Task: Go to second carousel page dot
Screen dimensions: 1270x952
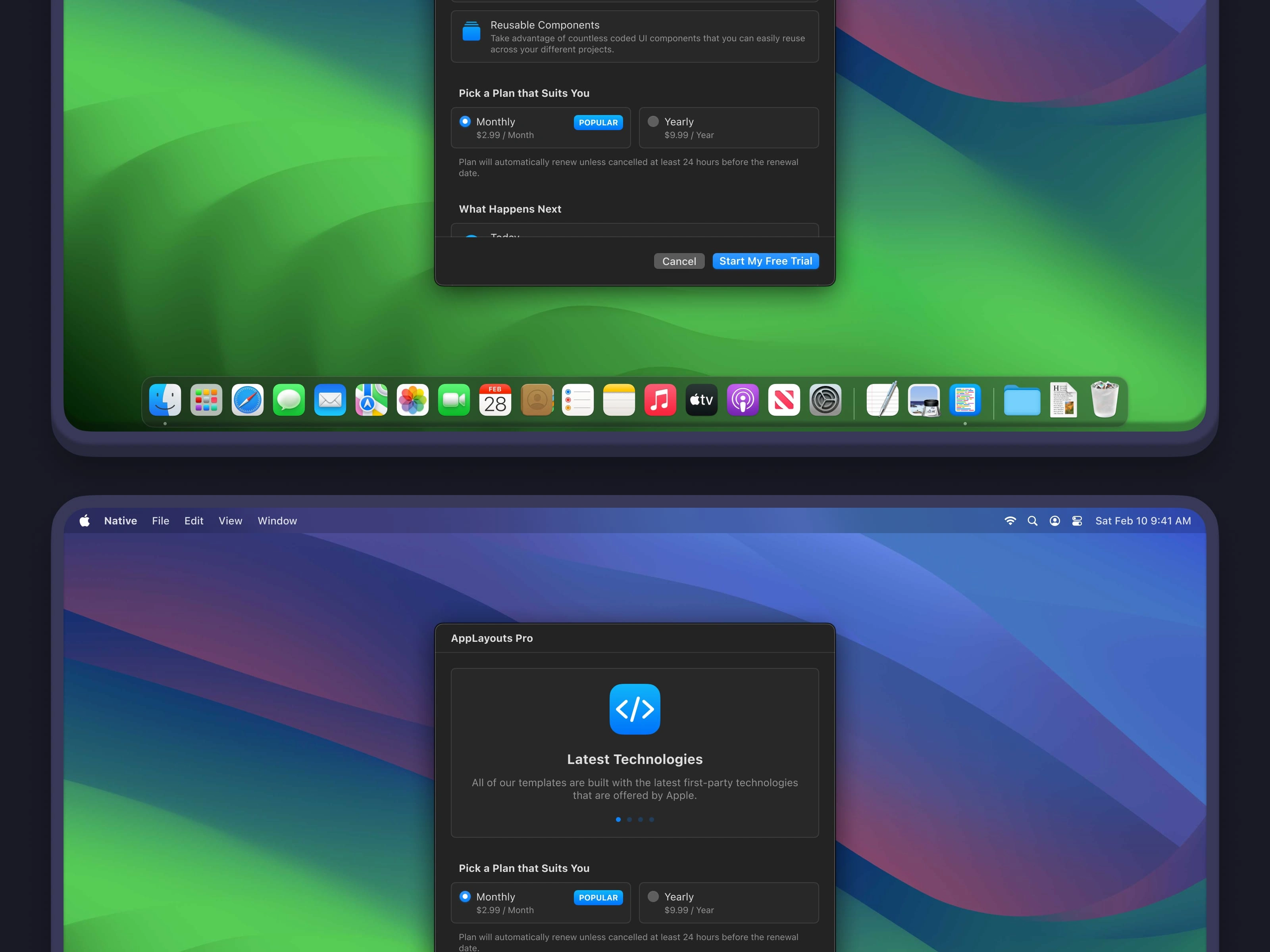Action: pos(629,820)
